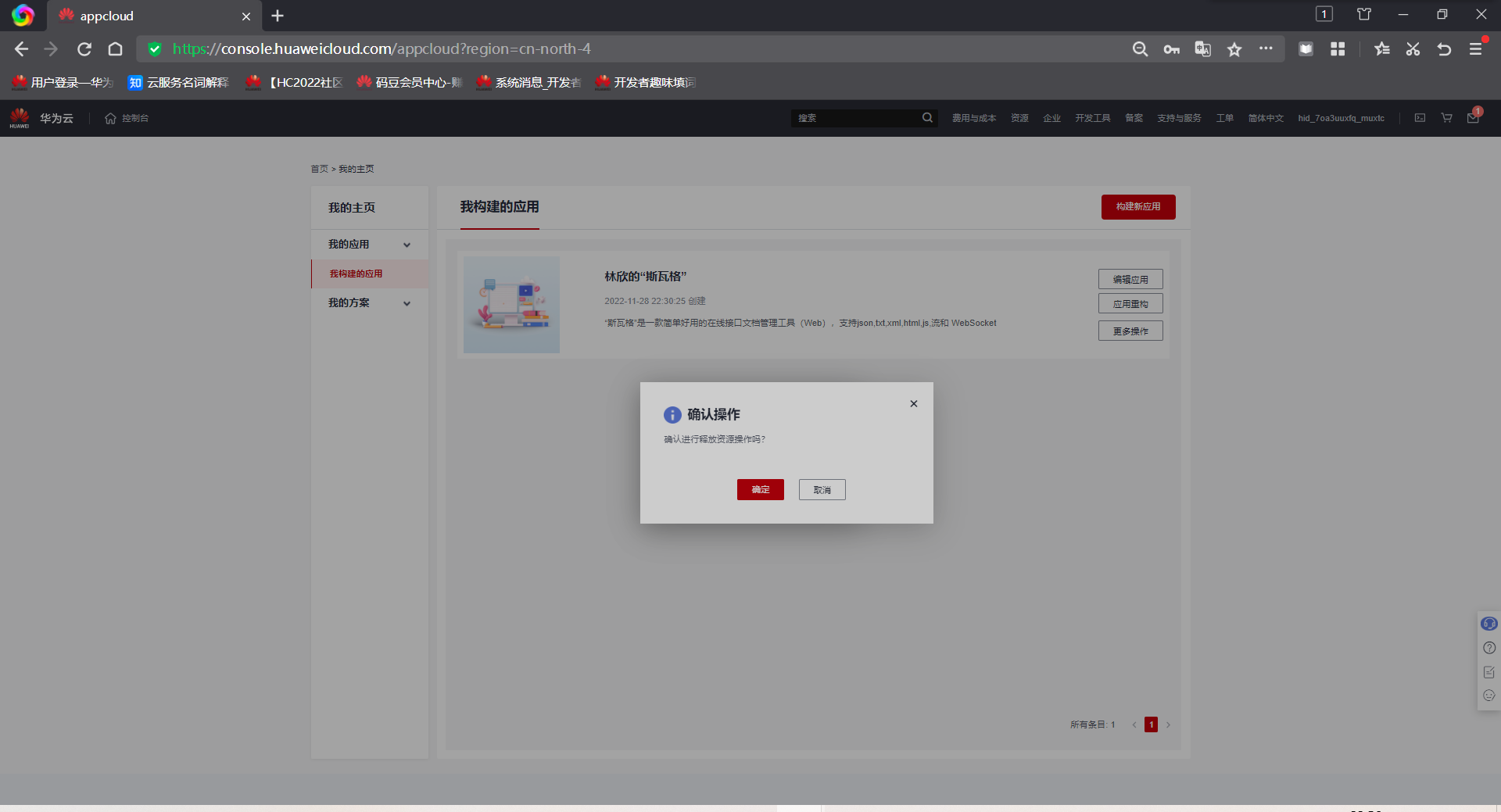Image resolution: width=1501 pixels, height=812 pixels.
Task: Click the red 确定 button in dialog
Action: click(760, 489)
